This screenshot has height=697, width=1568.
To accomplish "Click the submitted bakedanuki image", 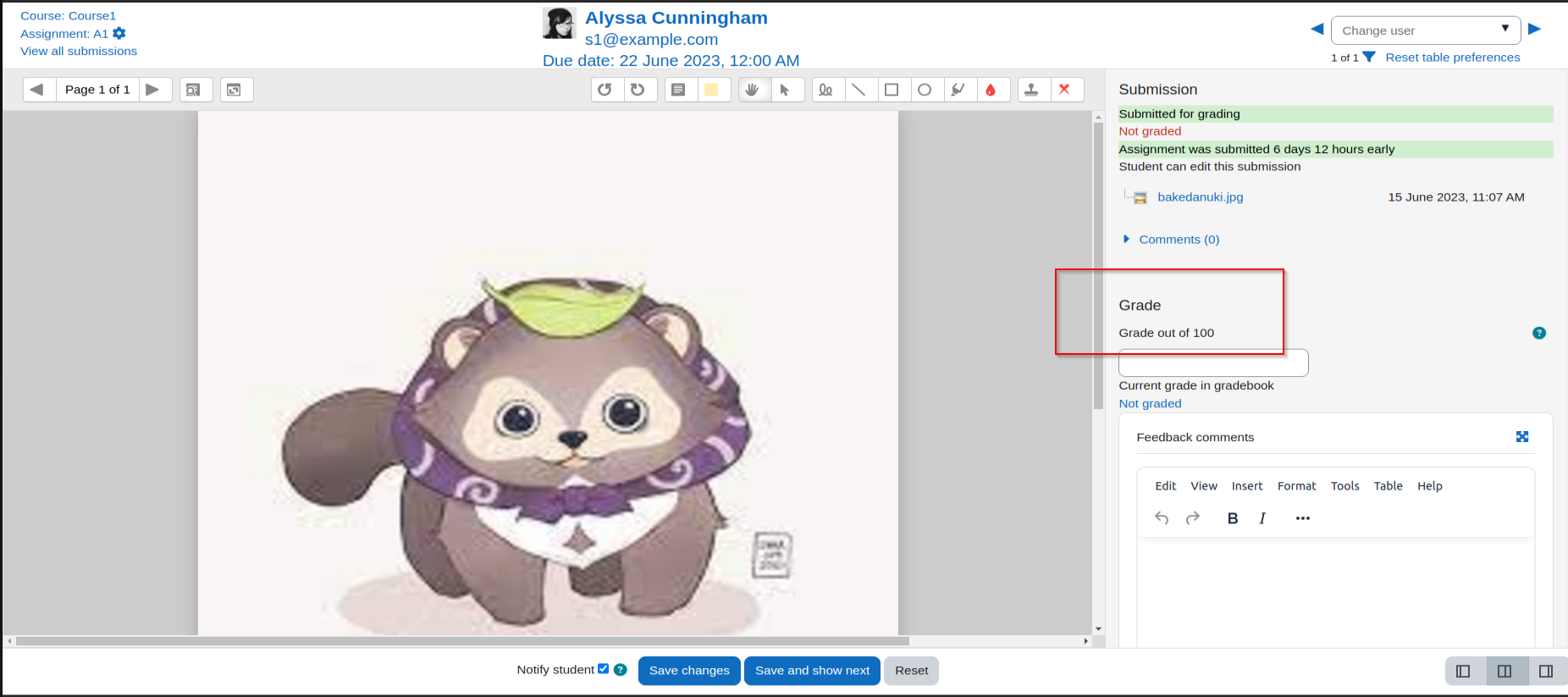I will click(x=548, y=373).
